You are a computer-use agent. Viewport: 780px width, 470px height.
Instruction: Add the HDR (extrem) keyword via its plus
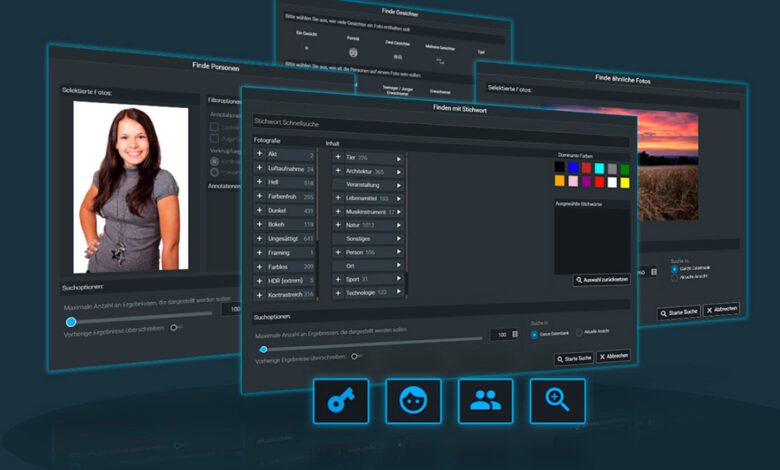(x=259, y=281)
